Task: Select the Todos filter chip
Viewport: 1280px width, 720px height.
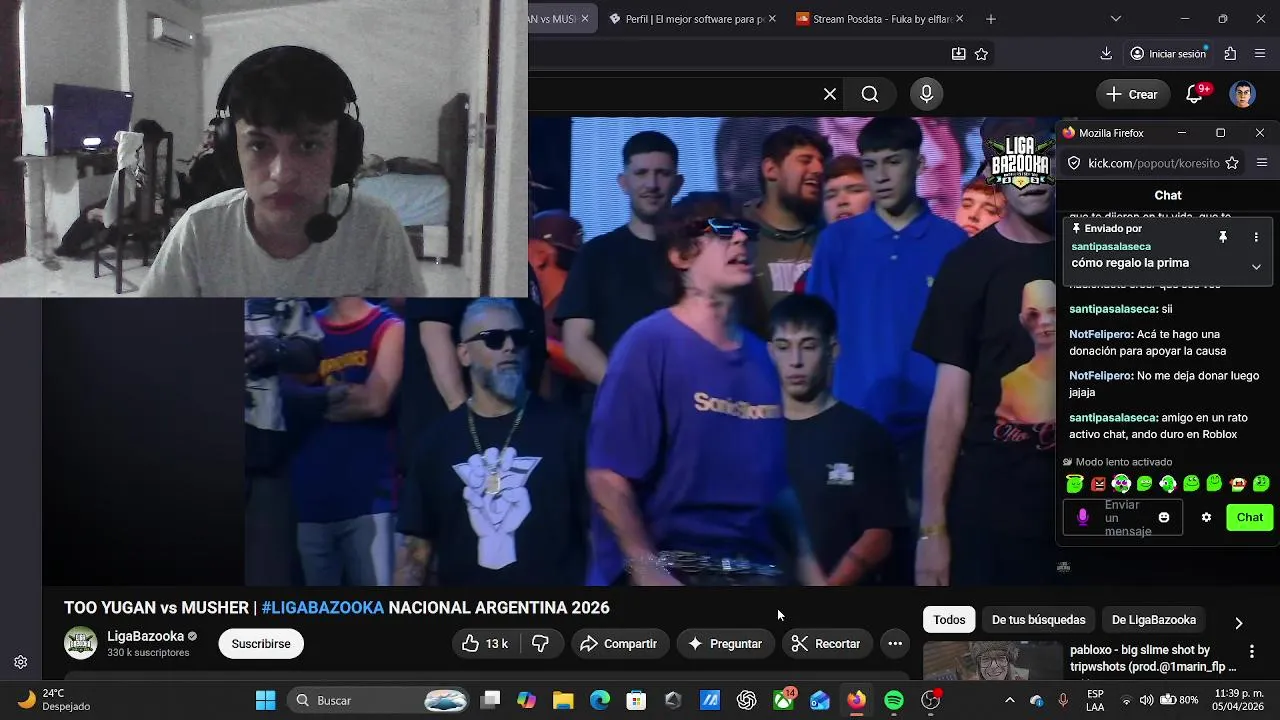Action: pos(949,620)
